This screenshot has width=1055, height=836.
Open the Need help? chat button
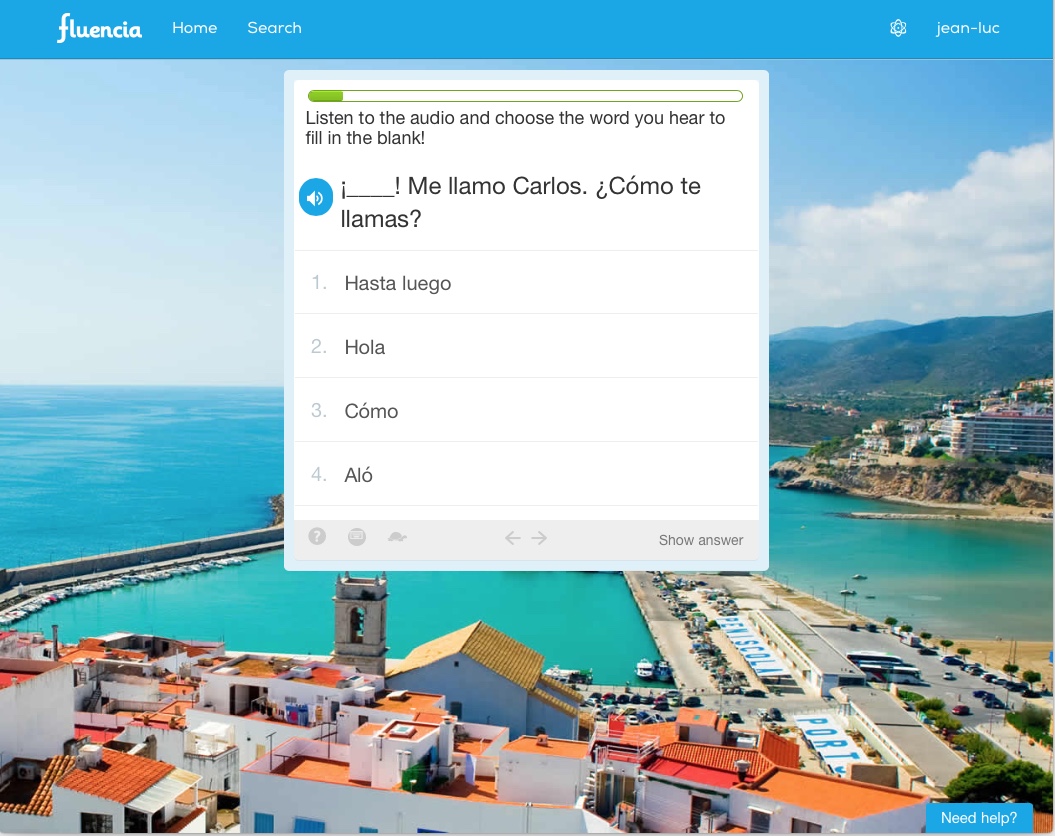[x=978, y=817]
